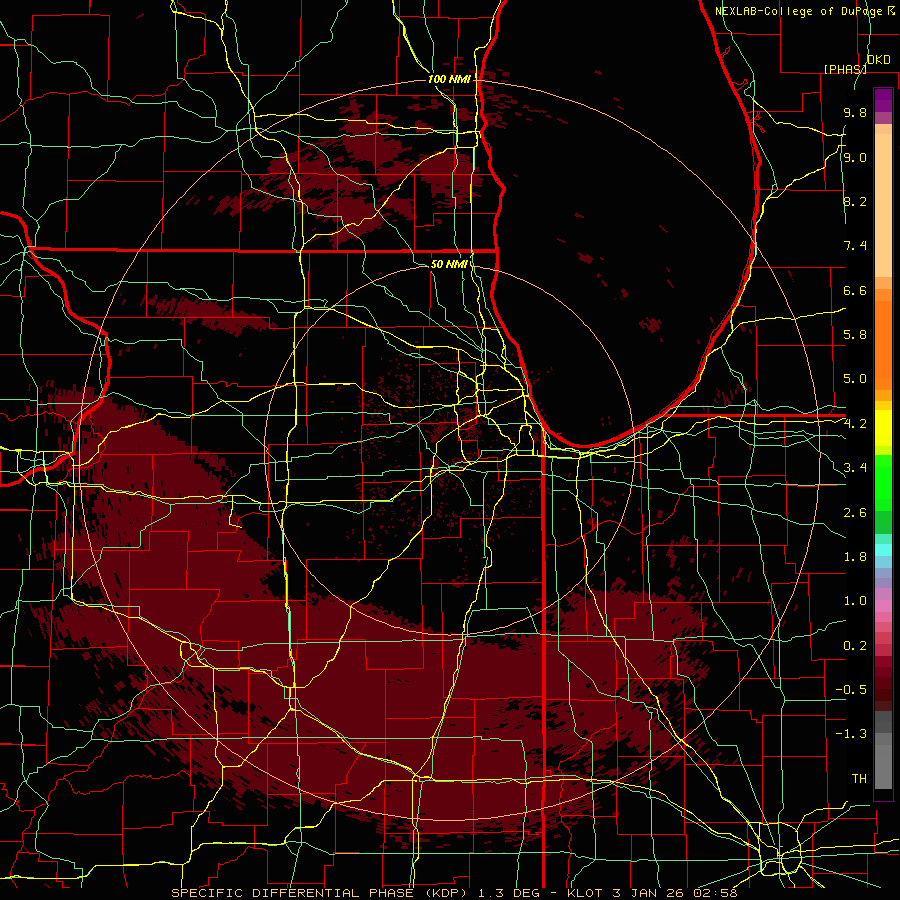
Task: Pick the large peach color bar segment
Action: pos(883,206)
